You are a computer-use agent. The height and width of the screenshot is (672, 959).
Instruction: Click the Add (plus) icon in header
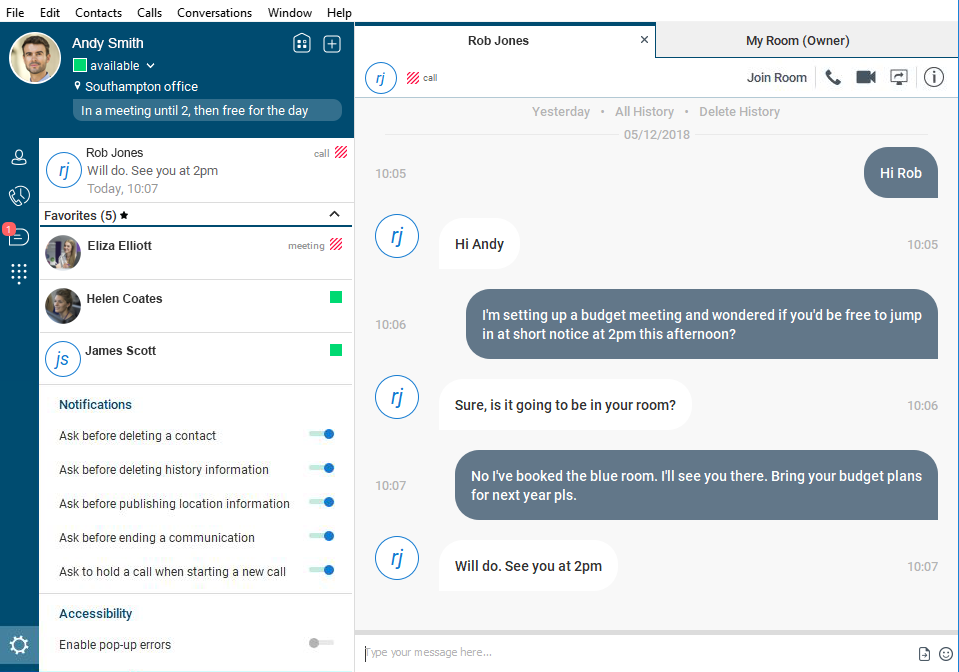coord(331,43)
